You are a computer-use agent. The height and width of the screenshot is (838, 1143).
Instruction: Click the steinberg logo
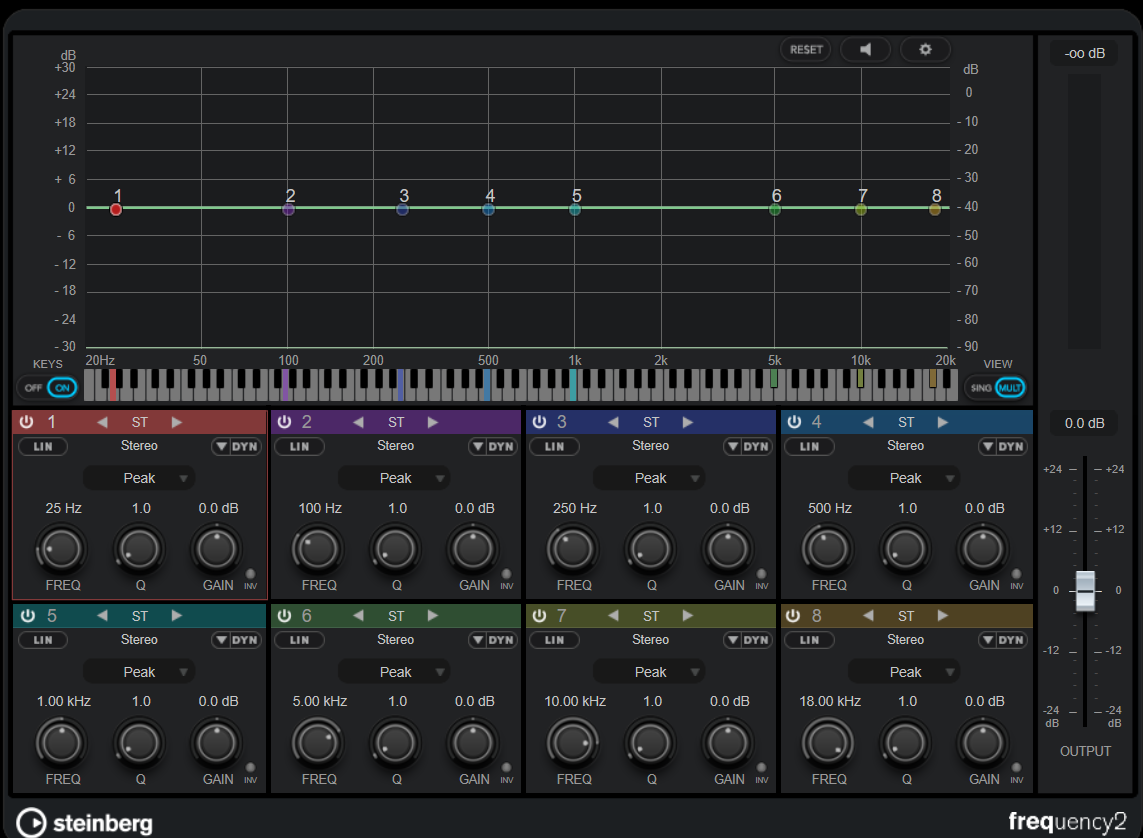[x=85, y=823]
